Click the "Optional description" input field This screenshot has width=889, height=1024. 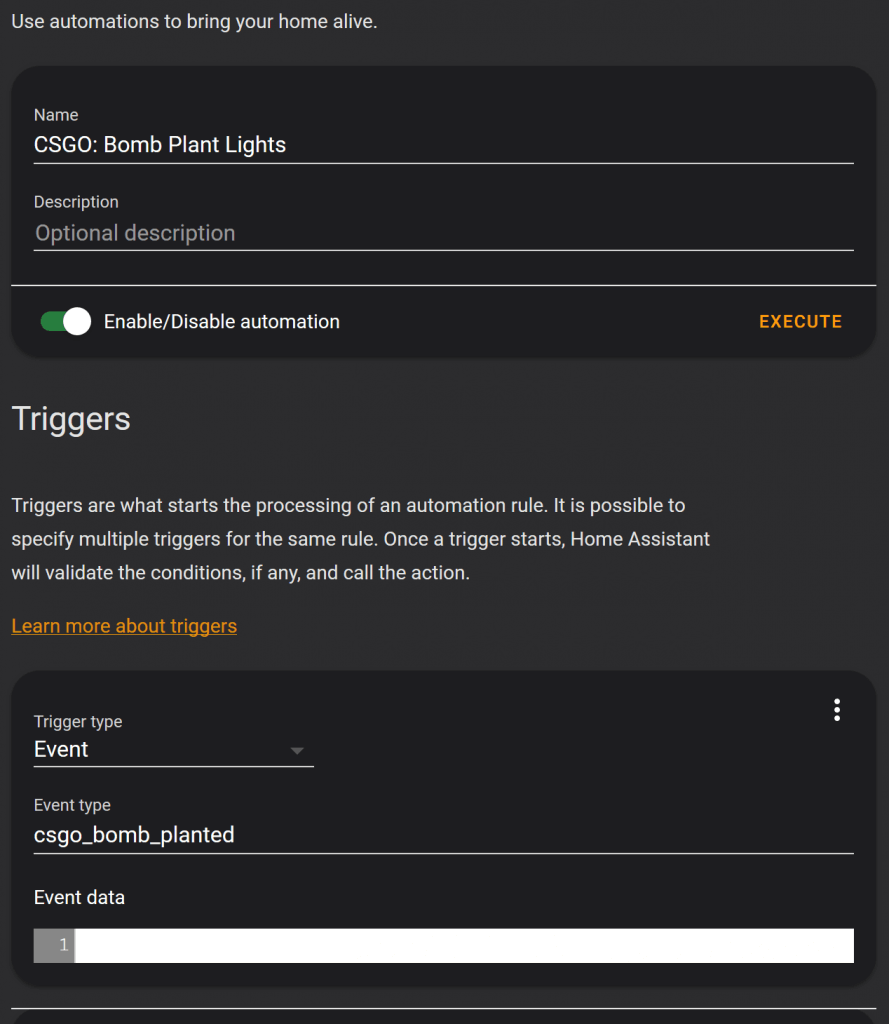coord(442,233)
